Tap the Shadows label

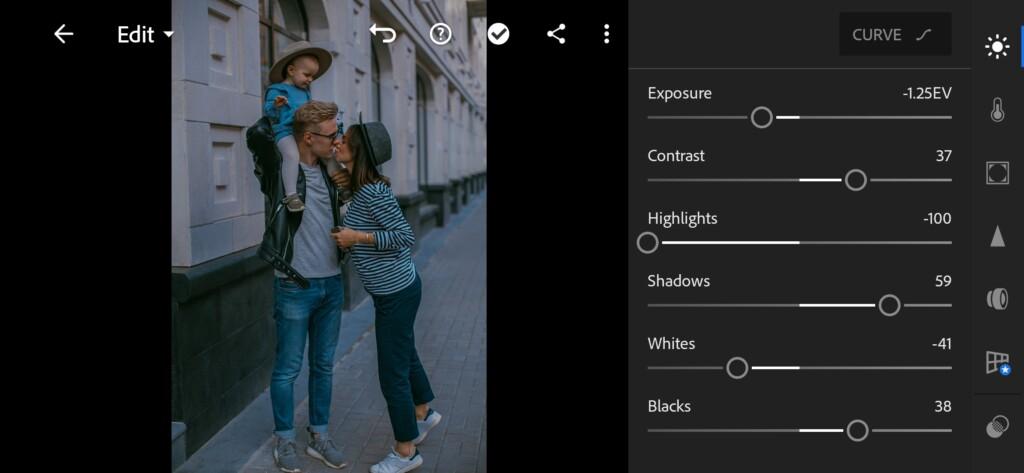[x=679, y=281]
